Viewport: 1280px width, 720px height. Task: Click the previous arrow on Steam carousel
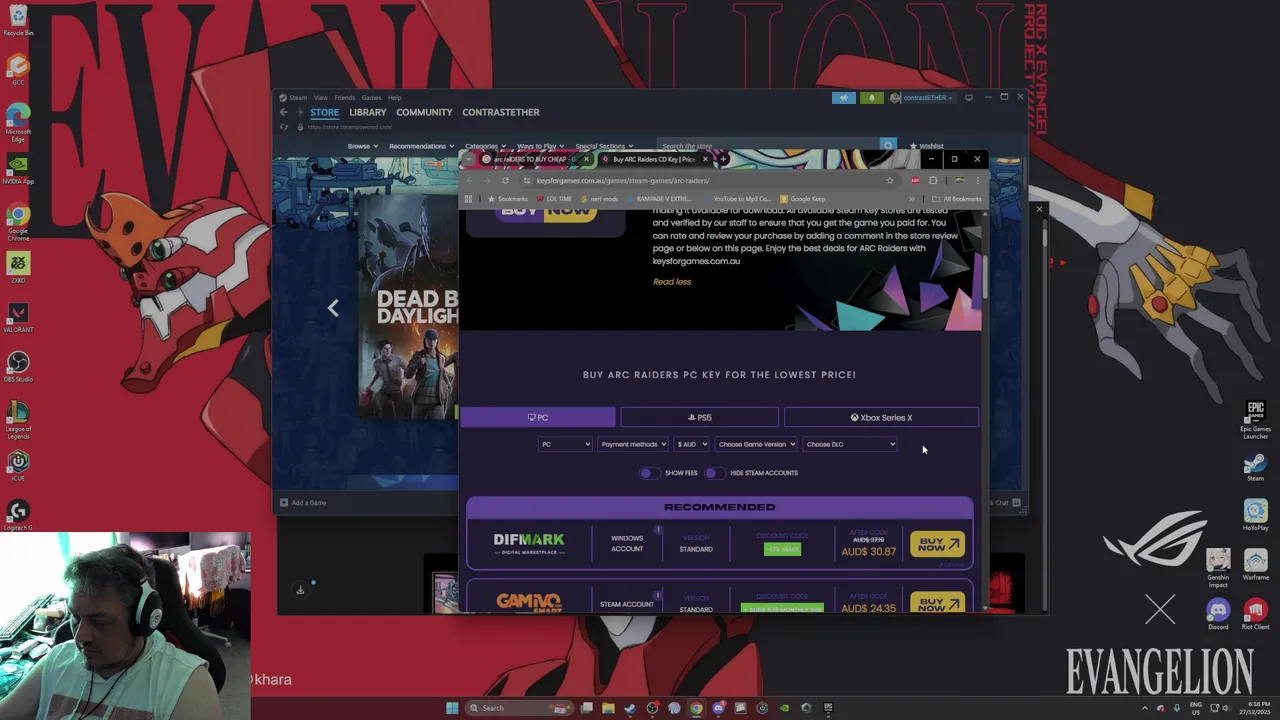(x=333, y=308)
